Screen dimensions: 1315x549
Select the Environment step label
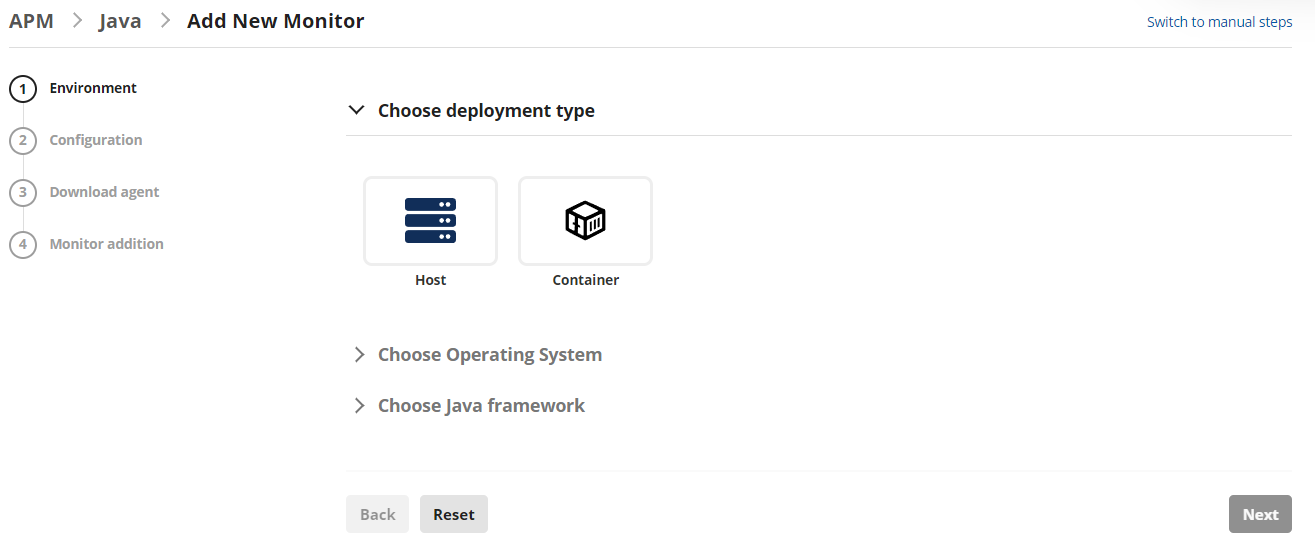pos(93,88)
